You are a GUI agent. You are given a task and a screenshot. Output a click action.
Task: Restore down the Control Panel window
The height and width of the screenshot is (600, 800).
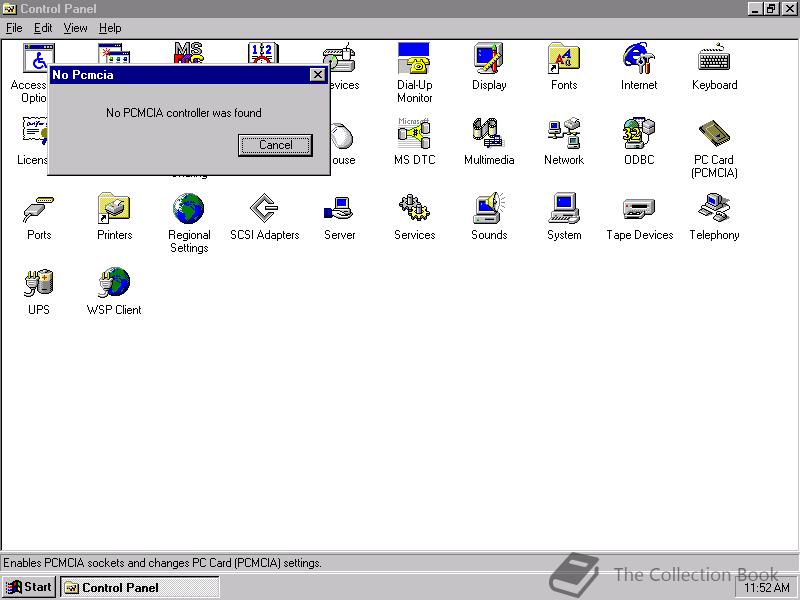(771, 9)
